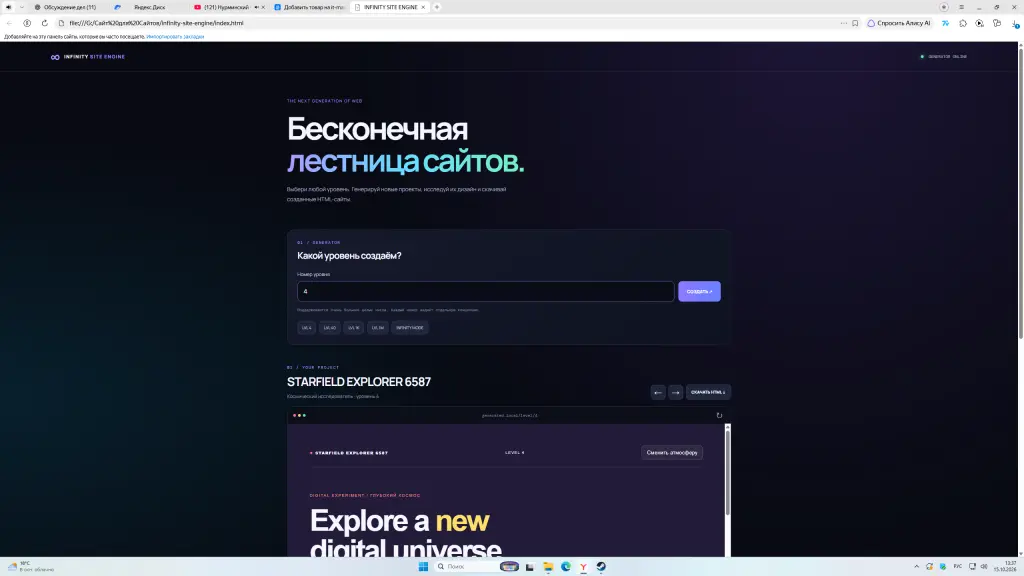
Task: Click the STARFIELD EXPLORER 6587 project title
Action: [x=359, y=382]
